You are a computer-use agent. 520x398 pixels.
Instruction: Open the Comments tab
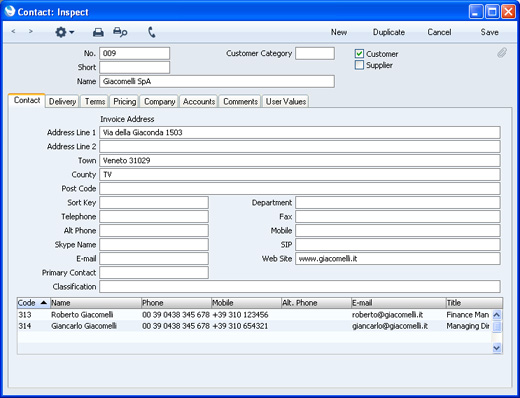[240, 101]
